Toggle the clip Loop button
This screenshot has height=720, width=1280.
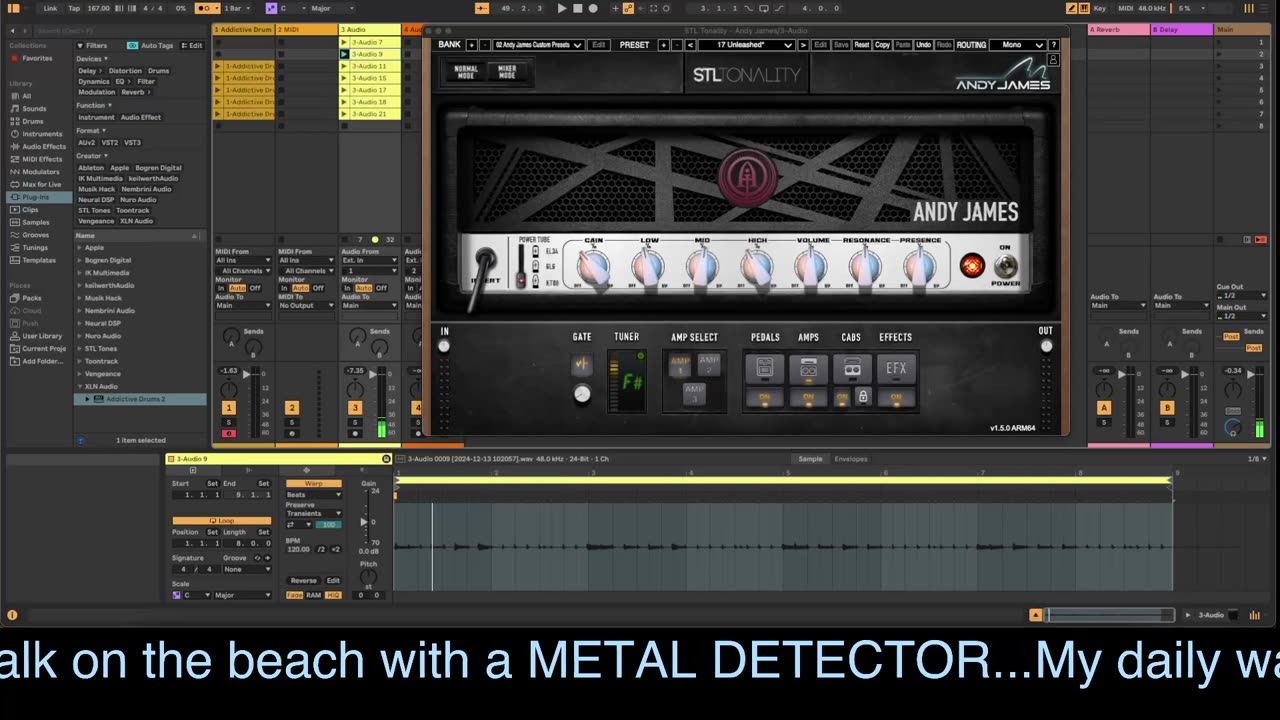221,520
